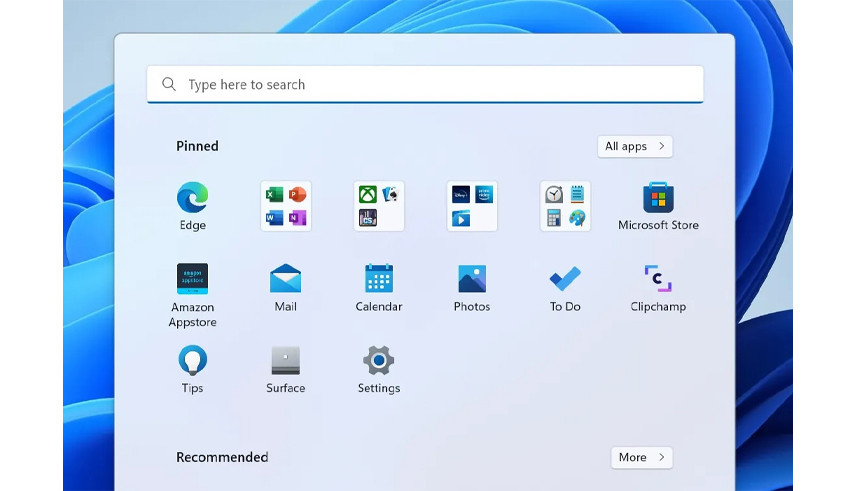Expand the All apps list

click(634, 146)
